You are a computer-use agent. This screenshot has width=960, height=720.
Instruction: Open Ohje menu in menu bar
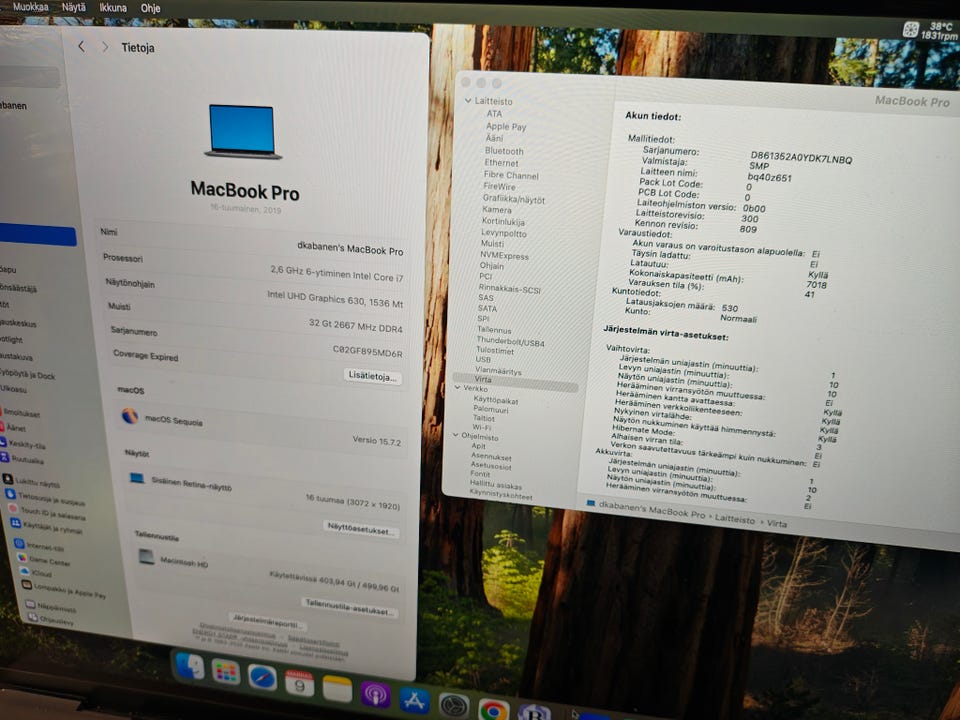151,9
